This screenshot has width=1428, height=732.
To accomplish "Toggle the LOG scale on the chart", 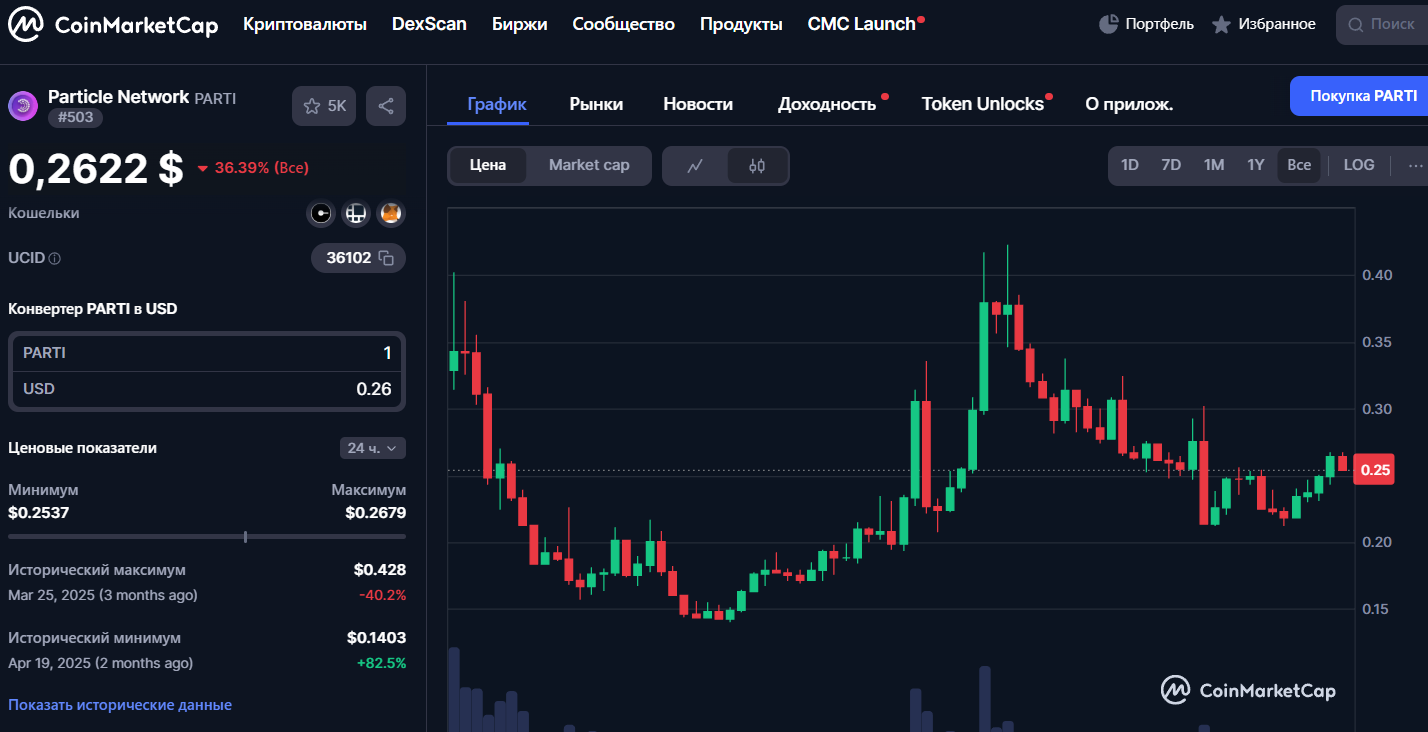I will click(x=1359, y=165).
